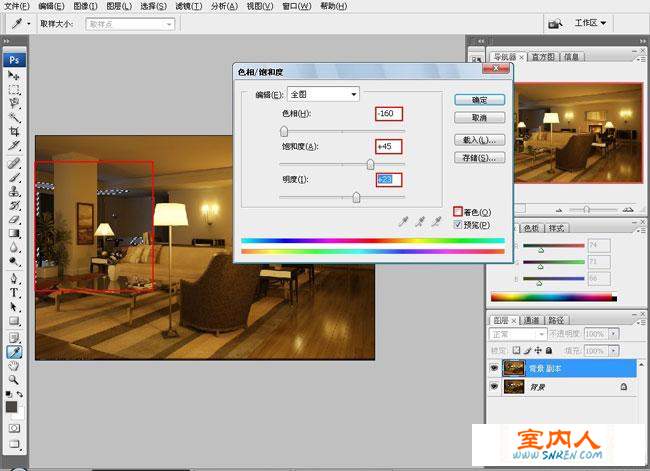Pick the add-to-sample eyedropper in dialog
This screenshot has width=650, height=471.
pyautogui.click(x=420, y=222)
